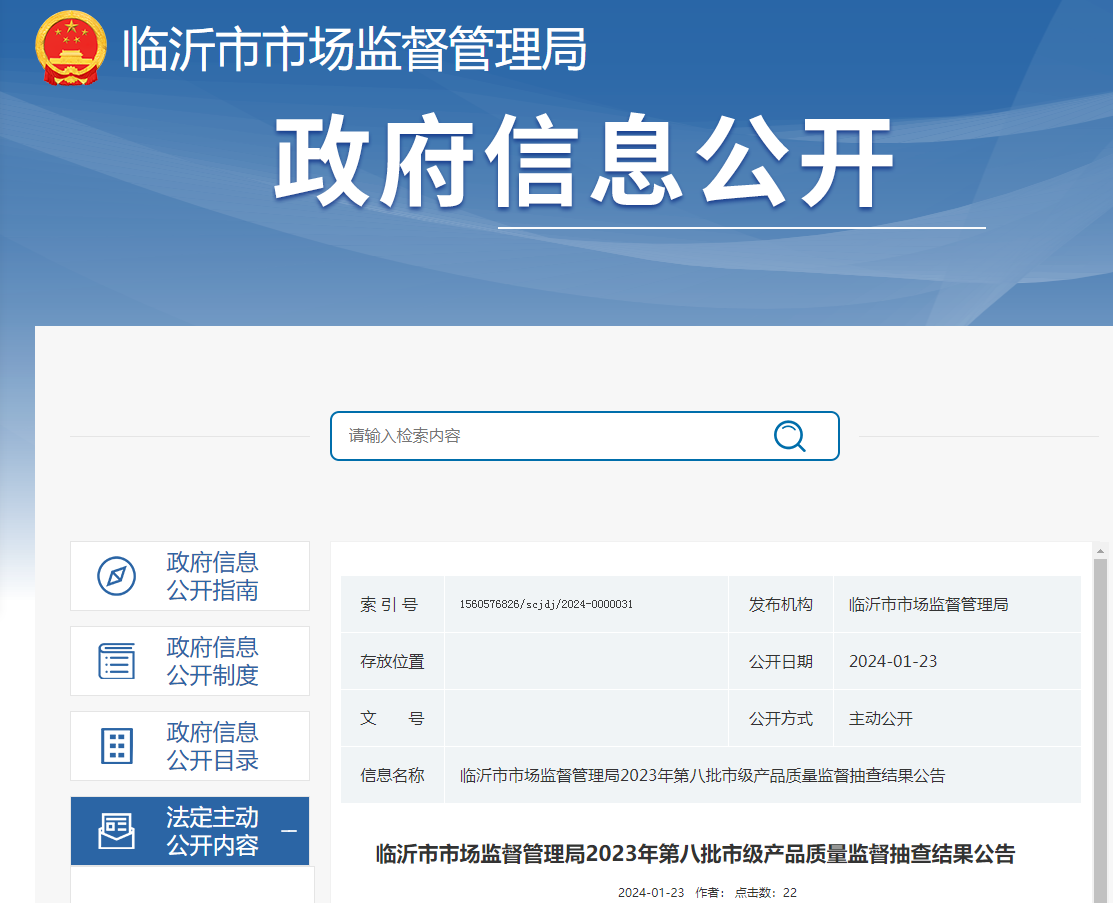Open 政府信息公开目录 menu item
Image resolution: width=1113 pixels, height=903 pixels.
(190, 746)
